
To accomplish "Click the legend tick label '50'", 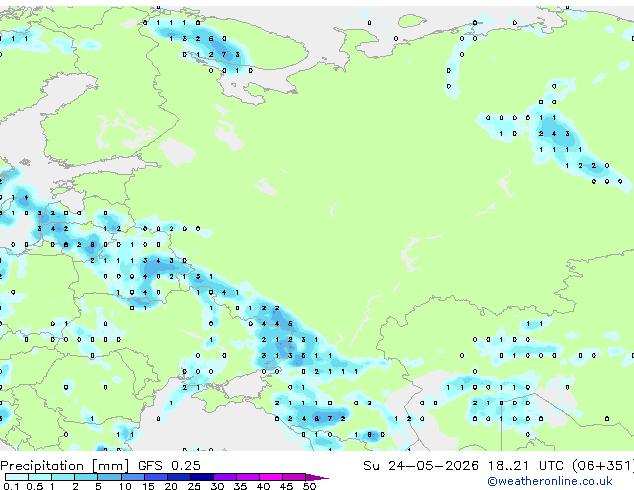I will (x=309, y=486).
